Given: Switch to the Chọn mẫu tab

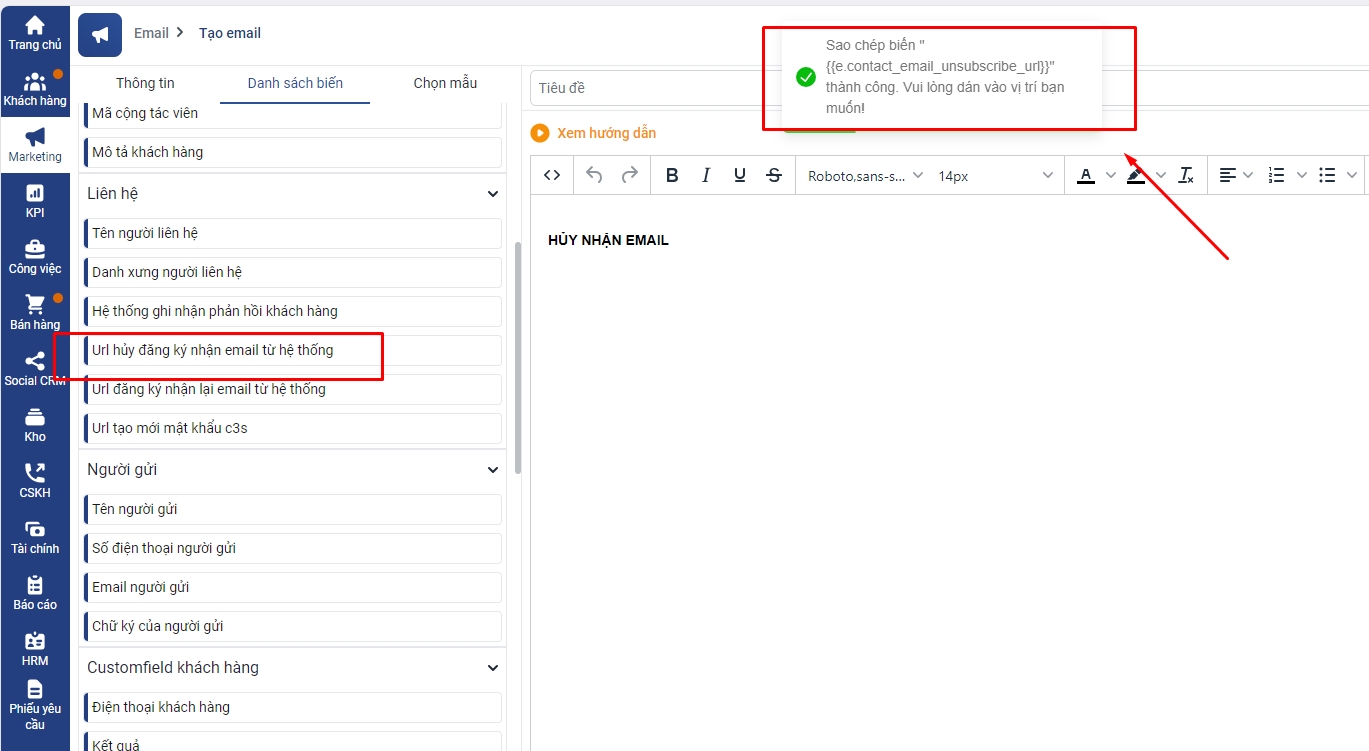Looking at the screenshot, I should coord(445,83).
